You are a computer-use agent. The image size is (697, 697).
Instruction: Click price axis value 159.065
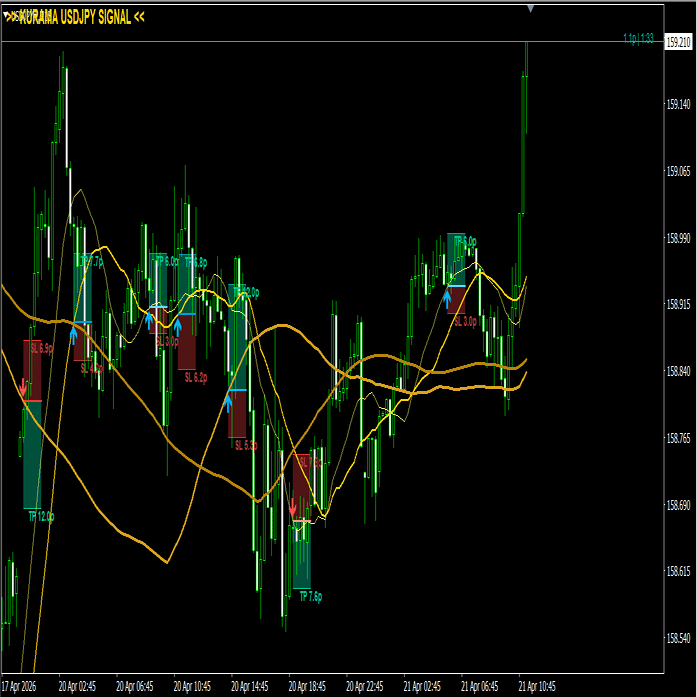pyautogui.click(x=678, y=171)
